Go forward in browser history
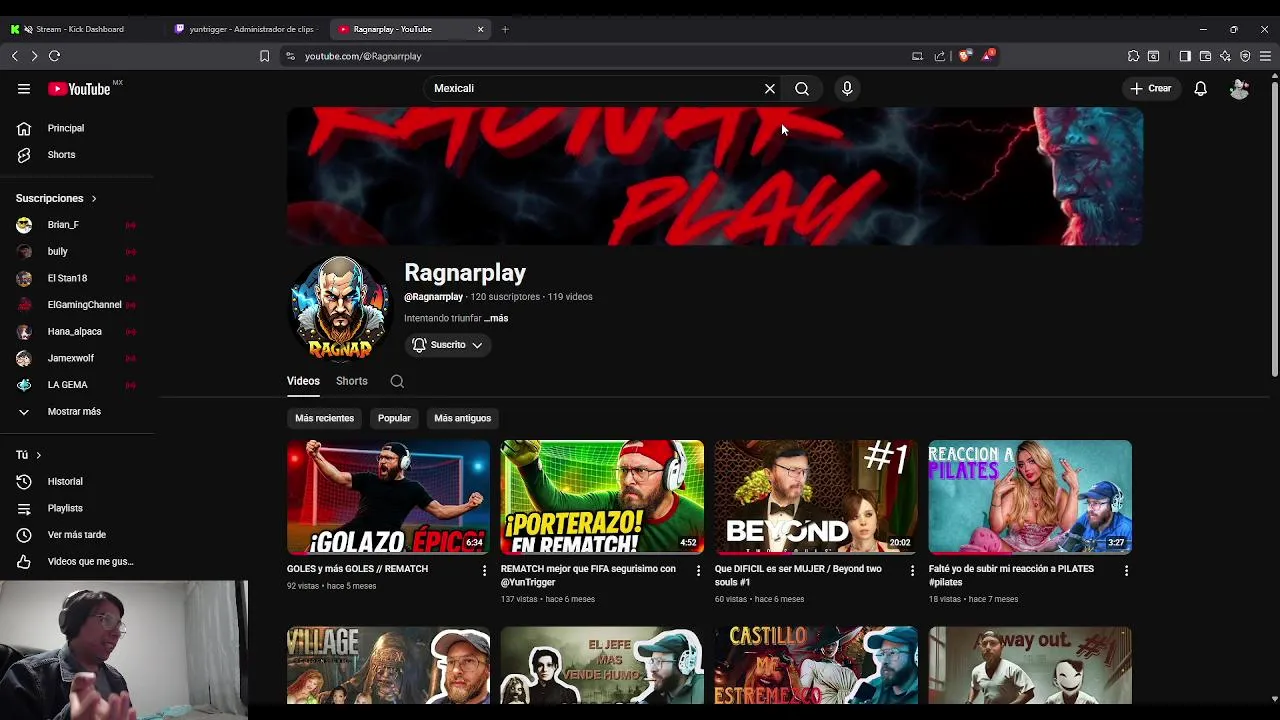 pyautogui.click(x=34, y=56)
